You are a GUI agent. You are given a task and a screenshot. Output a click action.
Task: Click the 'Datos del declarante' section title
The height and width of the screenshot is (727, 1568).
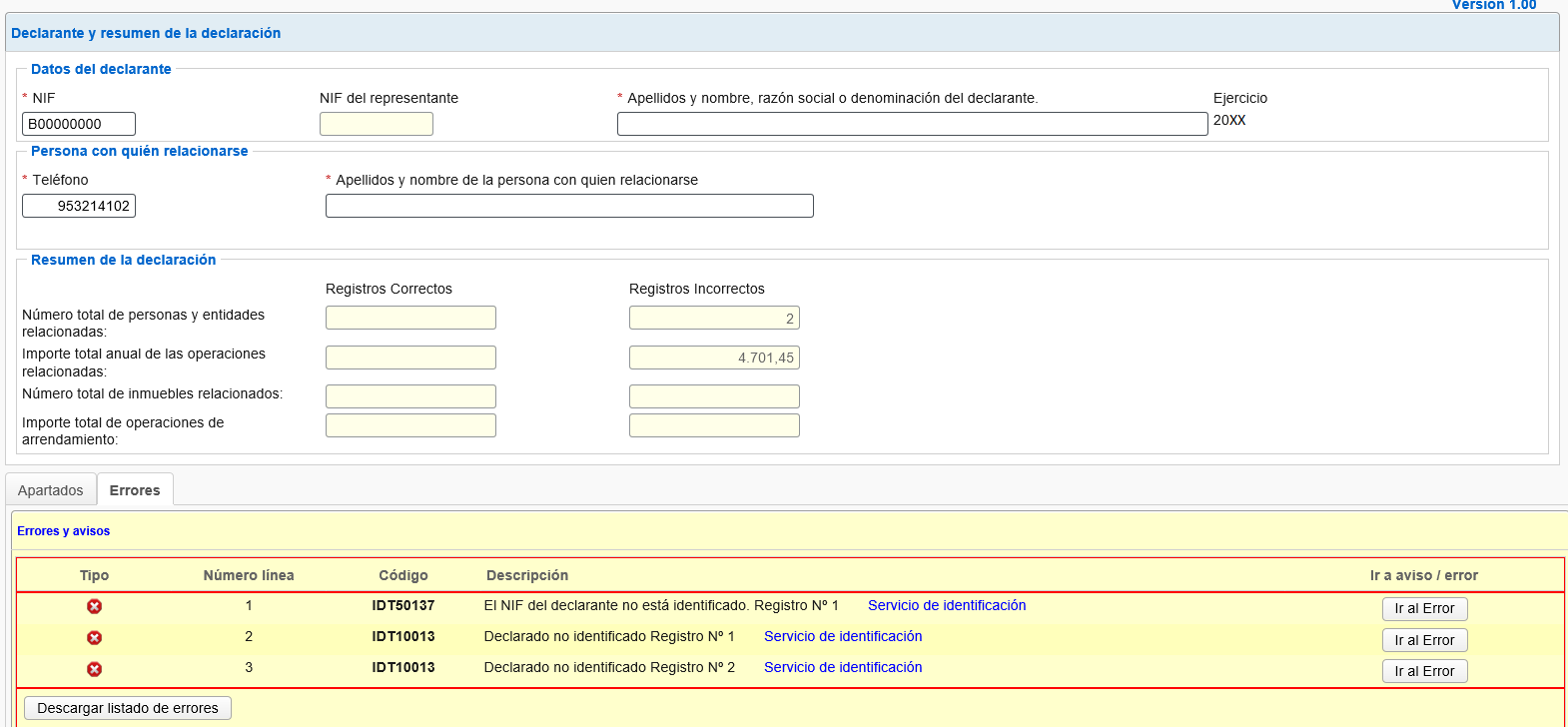click(x=101, y=69)
